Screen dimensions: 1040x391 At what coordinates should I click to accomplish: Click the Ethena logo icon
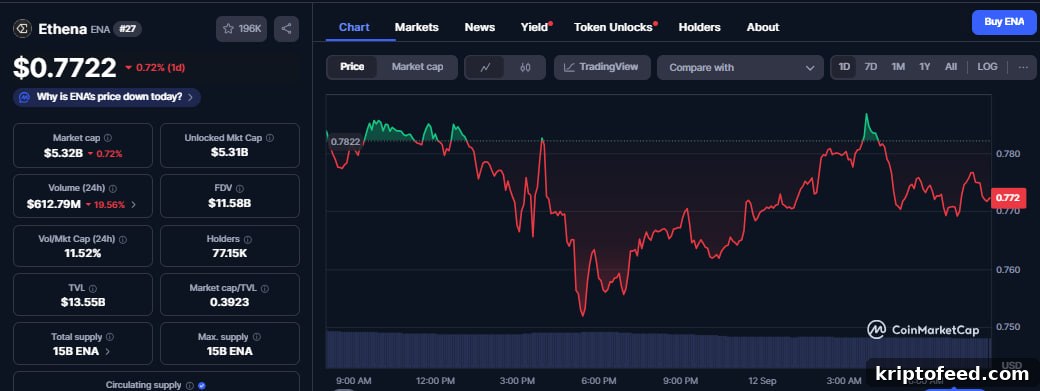click(x=22, y=28)
